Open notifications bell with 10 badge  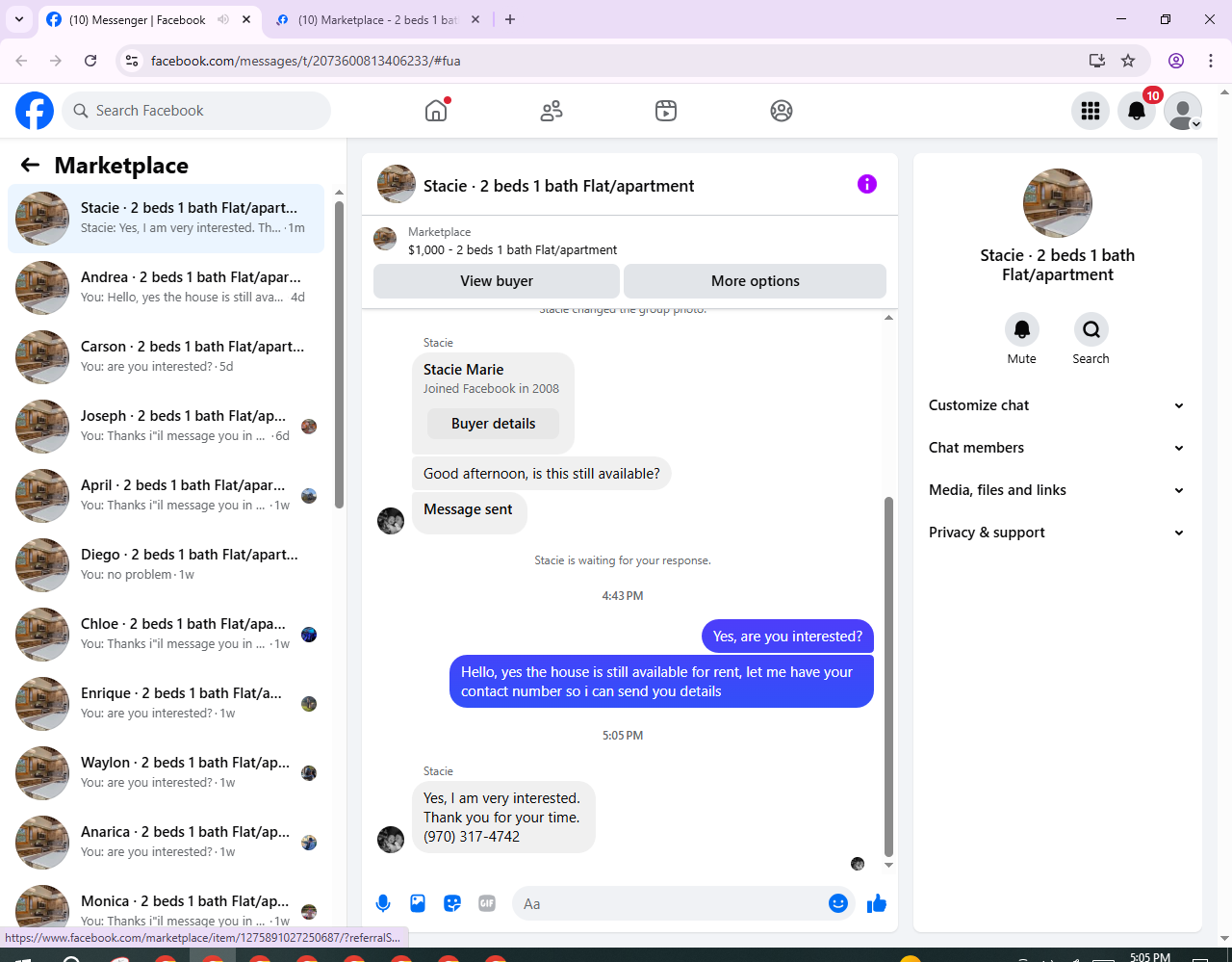1137,111
